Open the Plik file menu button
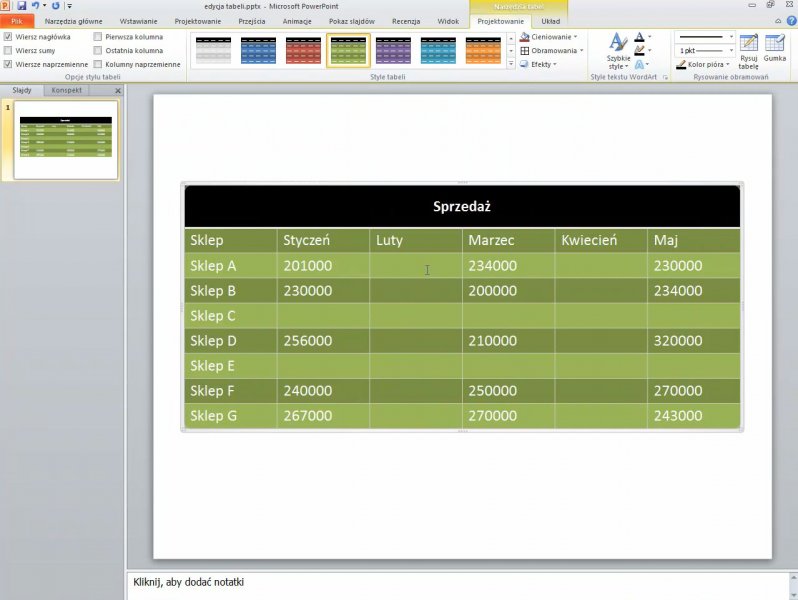Screen dimensions: 798x600 (17, 21)
